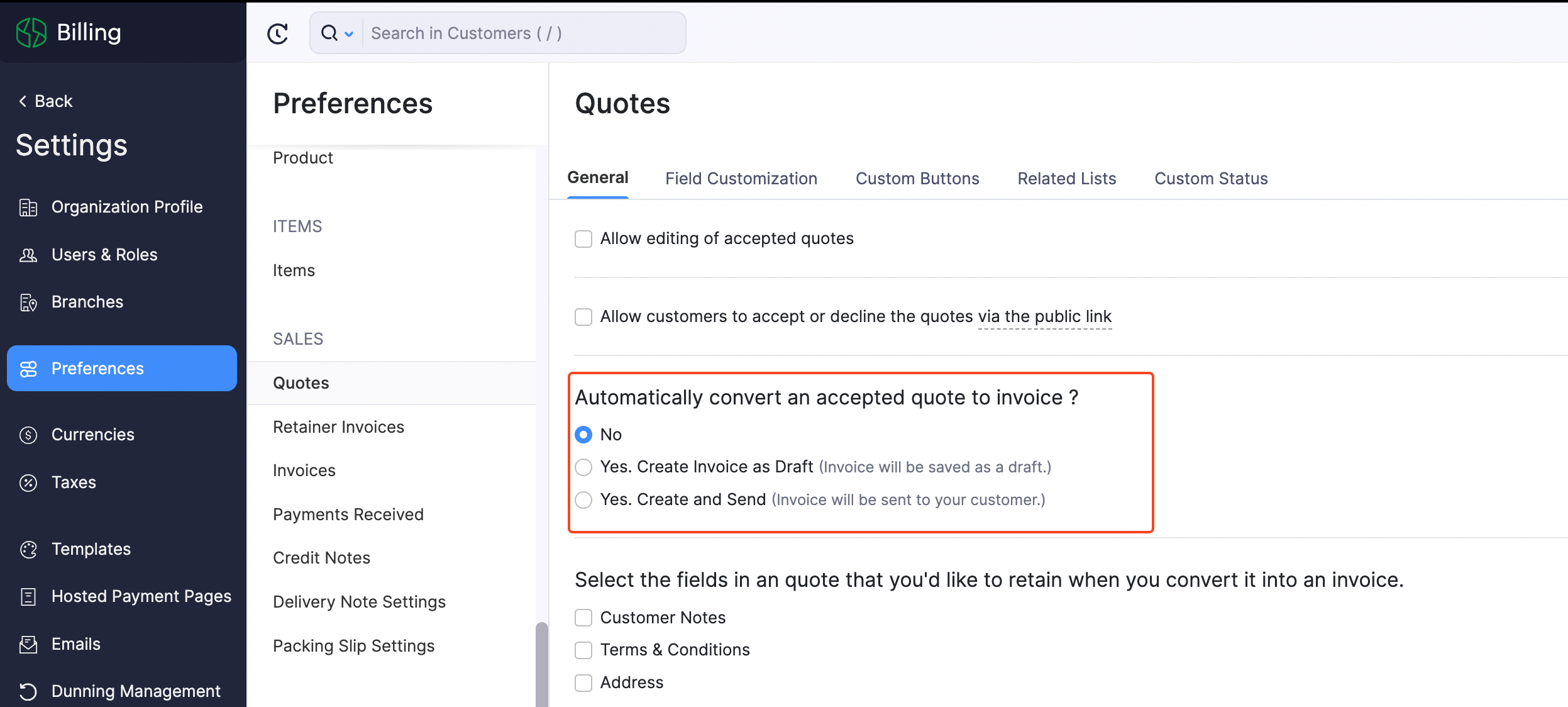Enable Allow editing of accepted quotes
The height and width of the screenshot is (707, 1568).
583,239
